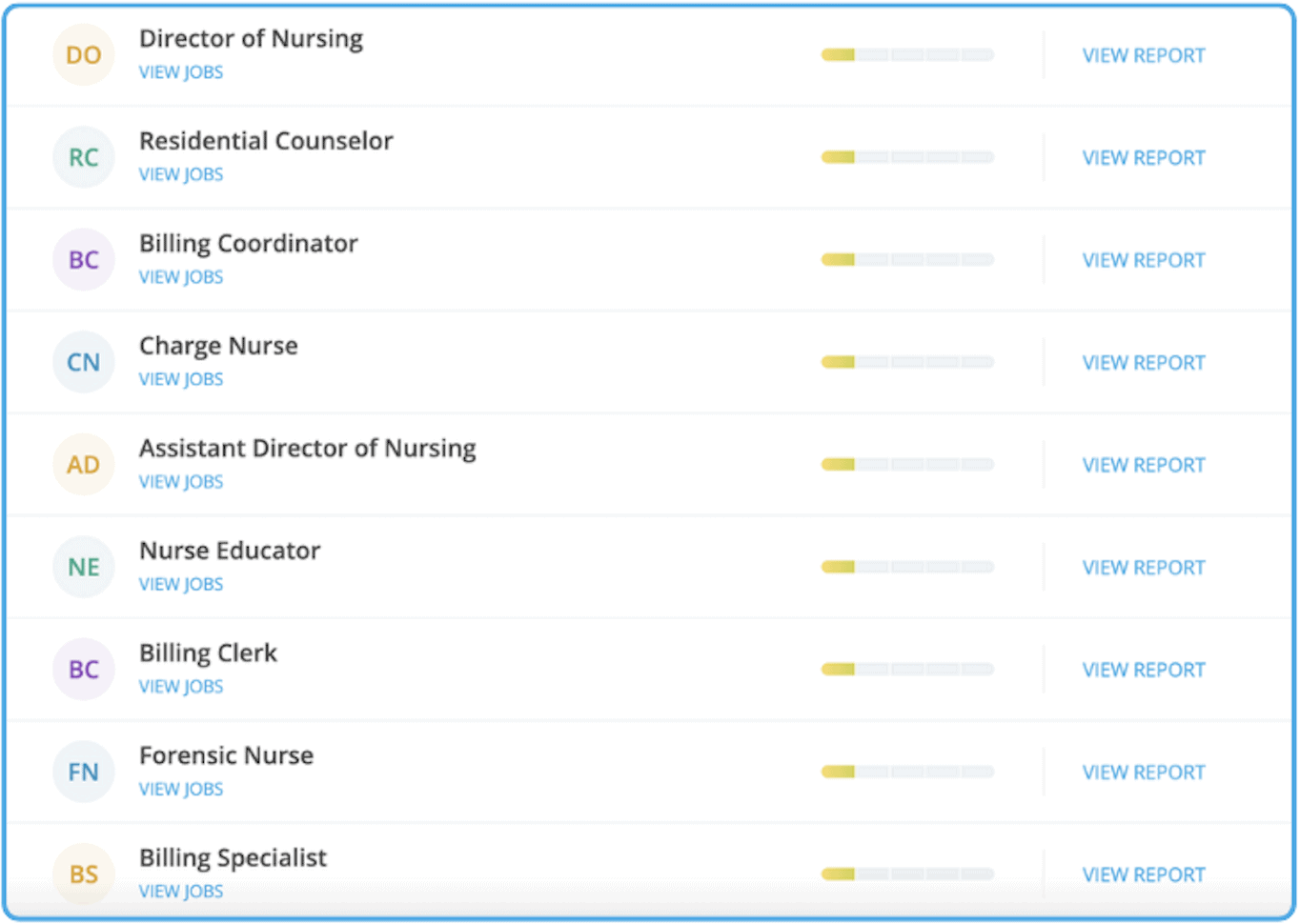The image size is (1300, 924).
Task: Click the progress bar beside Billing Clerk
Action: pyautogui.click(x=905, y=669)
